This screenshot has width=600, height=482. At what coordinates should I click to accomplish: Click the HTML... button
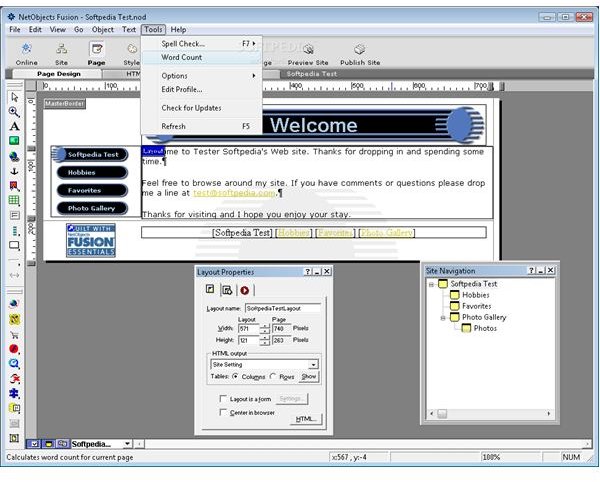(x=306, y=419)
